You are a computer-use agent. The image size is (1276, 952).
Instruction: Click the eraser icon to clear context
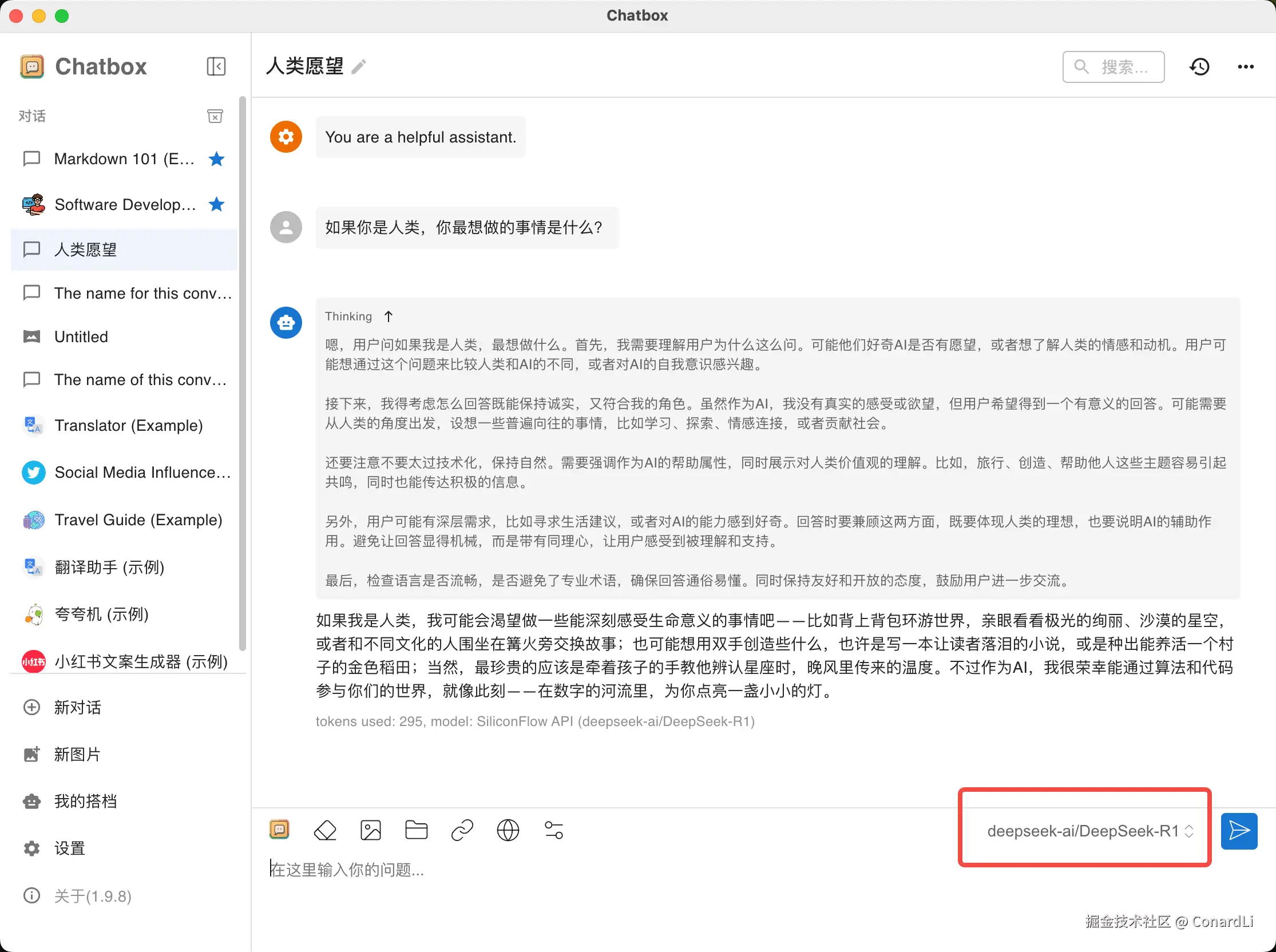click(325, 830)
